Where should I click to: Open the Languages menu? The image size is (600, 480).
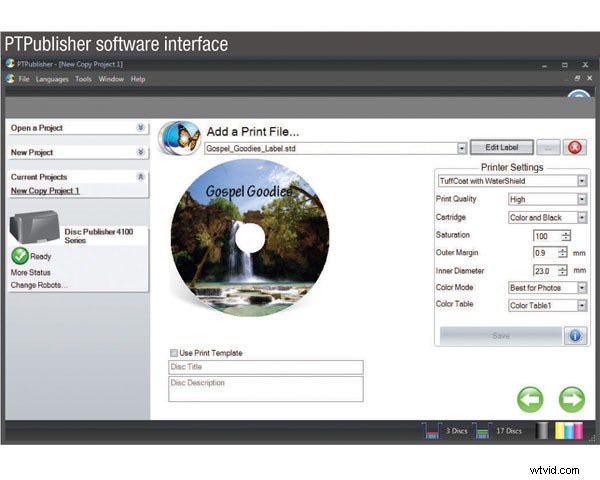point(52,79)
